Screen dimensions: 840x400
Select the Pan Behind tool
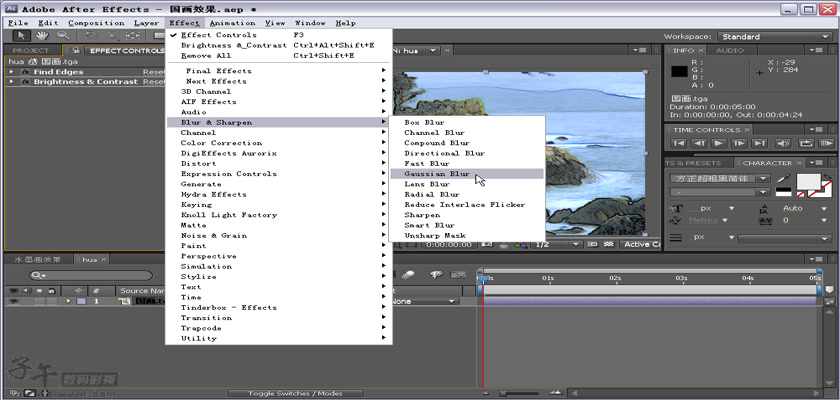click(132, 36)
